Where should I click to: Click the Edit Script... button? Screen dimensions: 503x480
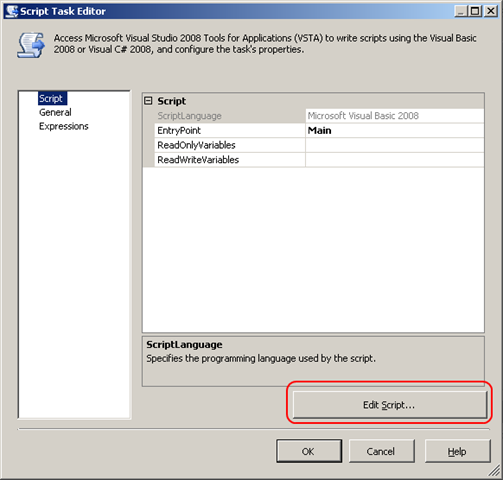click(x=390, y=405)
